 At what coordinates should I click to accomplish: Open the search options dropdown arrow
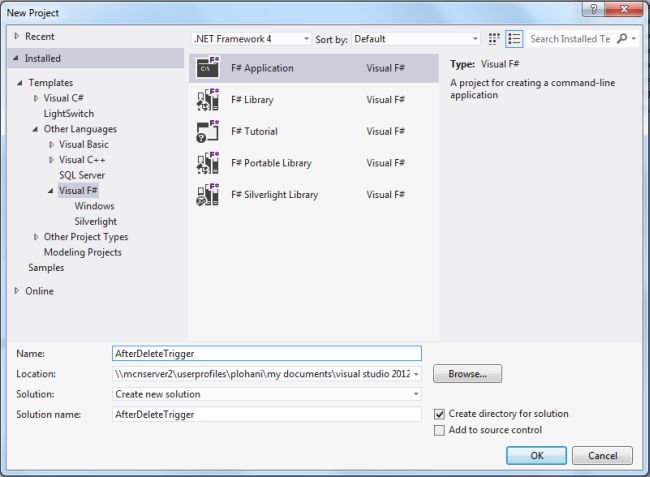[x=633, y=39]
